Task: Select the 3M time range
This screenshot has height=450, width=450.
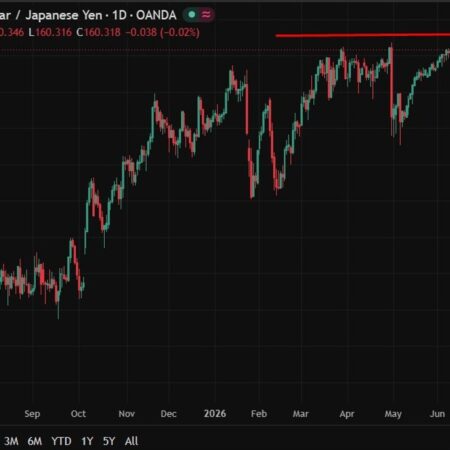Action: (11, 441)
